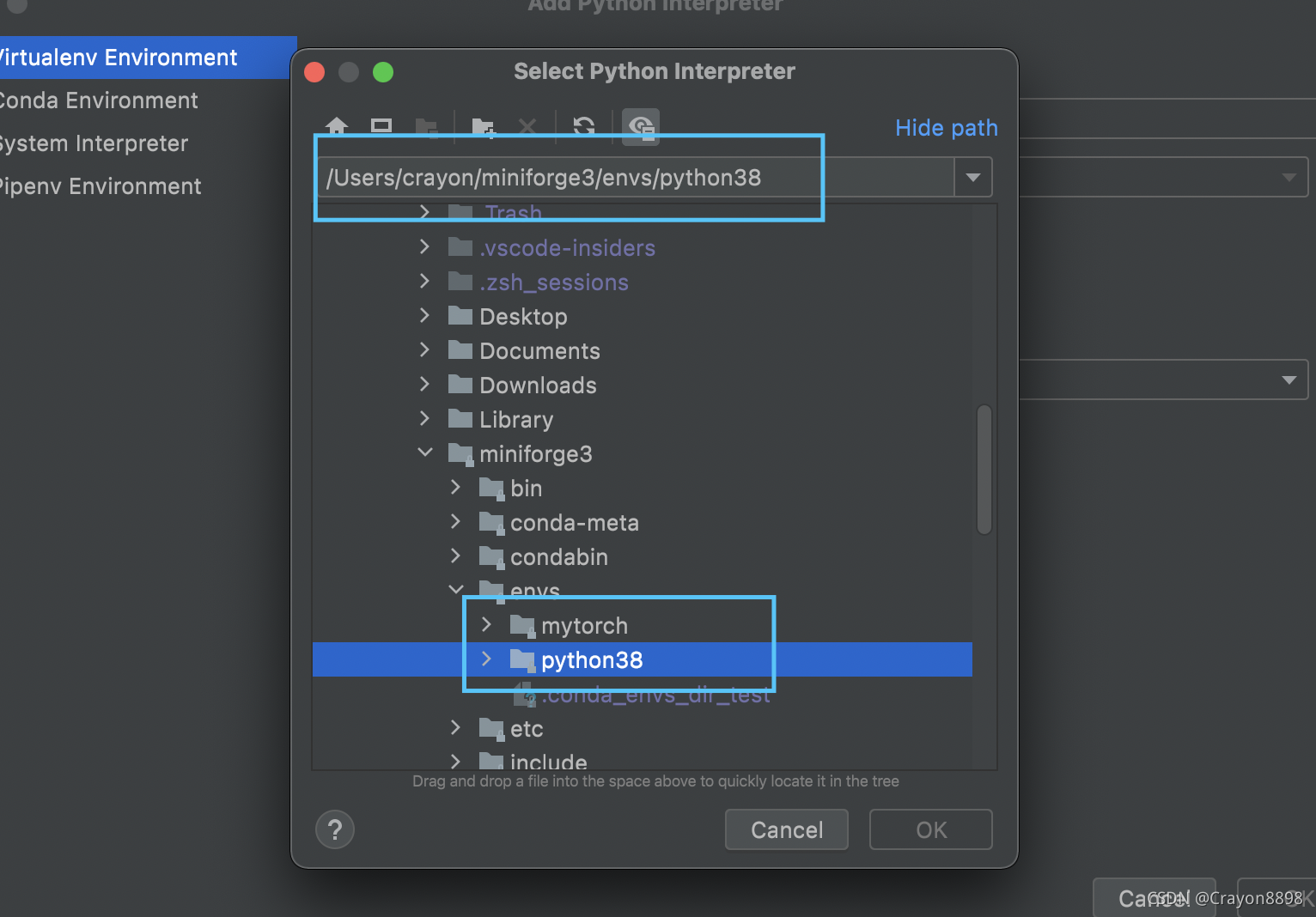The height and width of the screenshot is (917, 1316).
Task: Collapse the miniforge3 folder
Action: point(424,452)
